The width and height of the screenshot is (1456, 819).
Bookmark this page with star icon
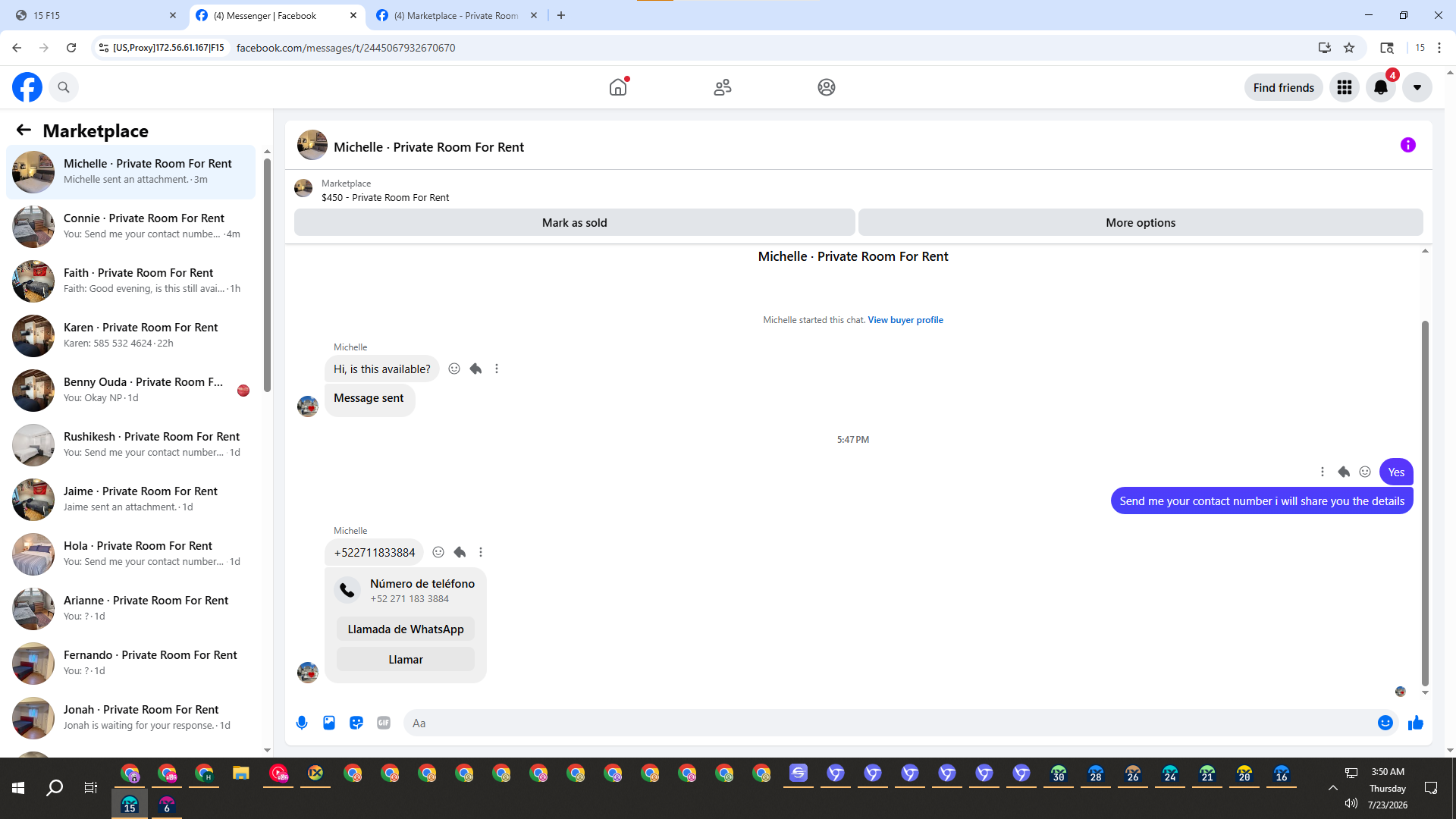tap(1349, 48)
